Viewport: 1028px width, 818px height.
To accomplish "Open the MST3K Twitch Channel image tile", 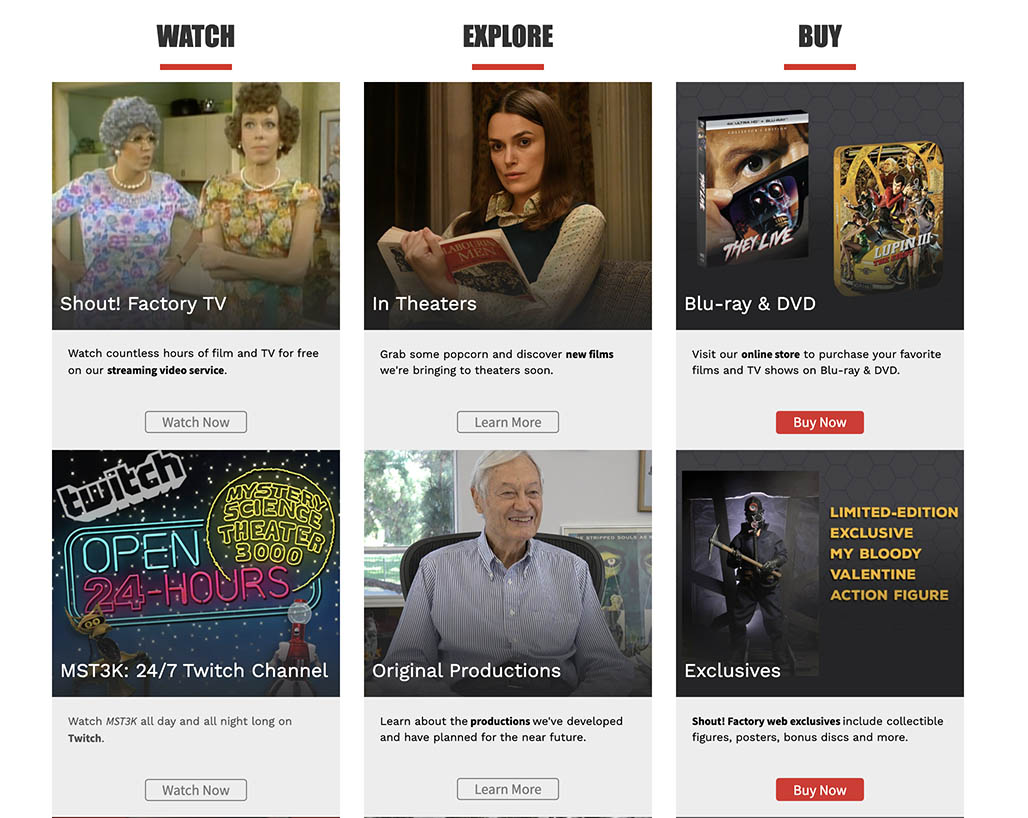I will click(196, 574).
